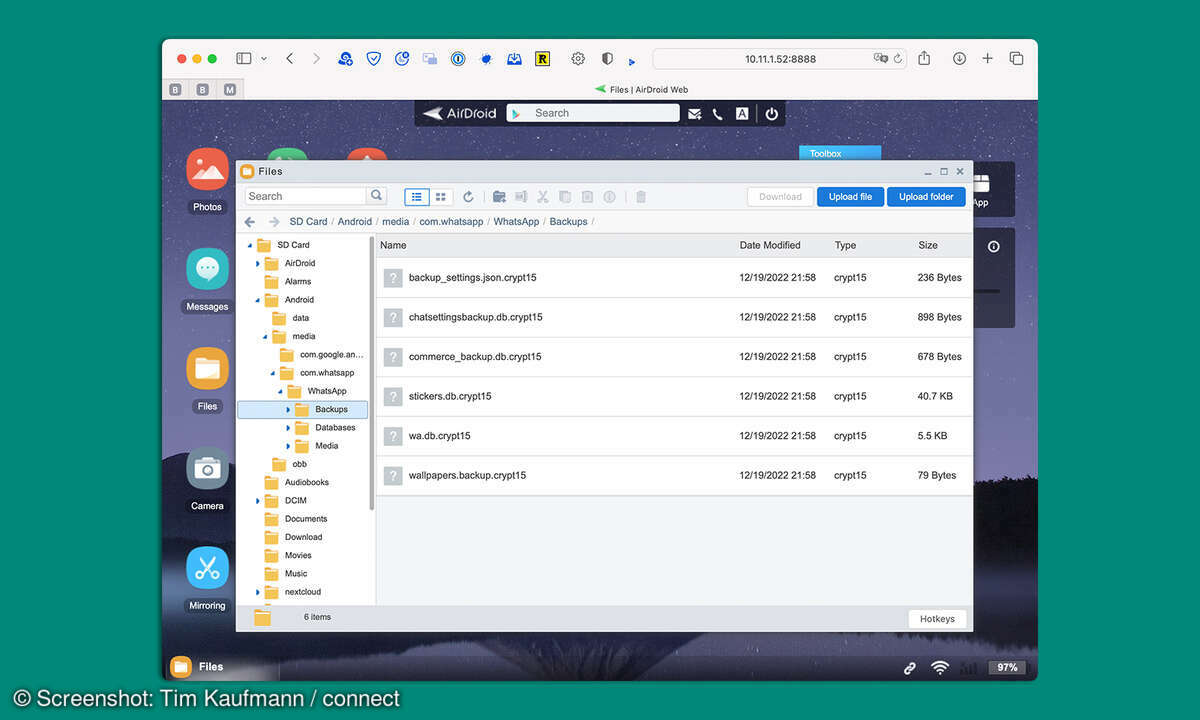The width and height of the screenshot is (1200, 720).
Task: Launch the Camera app icon
Action: tap(207, 468)
